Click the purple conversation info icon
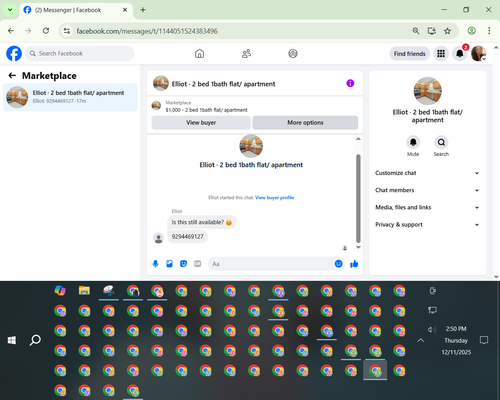The image size is (500, 400). (x=350, y=83)
